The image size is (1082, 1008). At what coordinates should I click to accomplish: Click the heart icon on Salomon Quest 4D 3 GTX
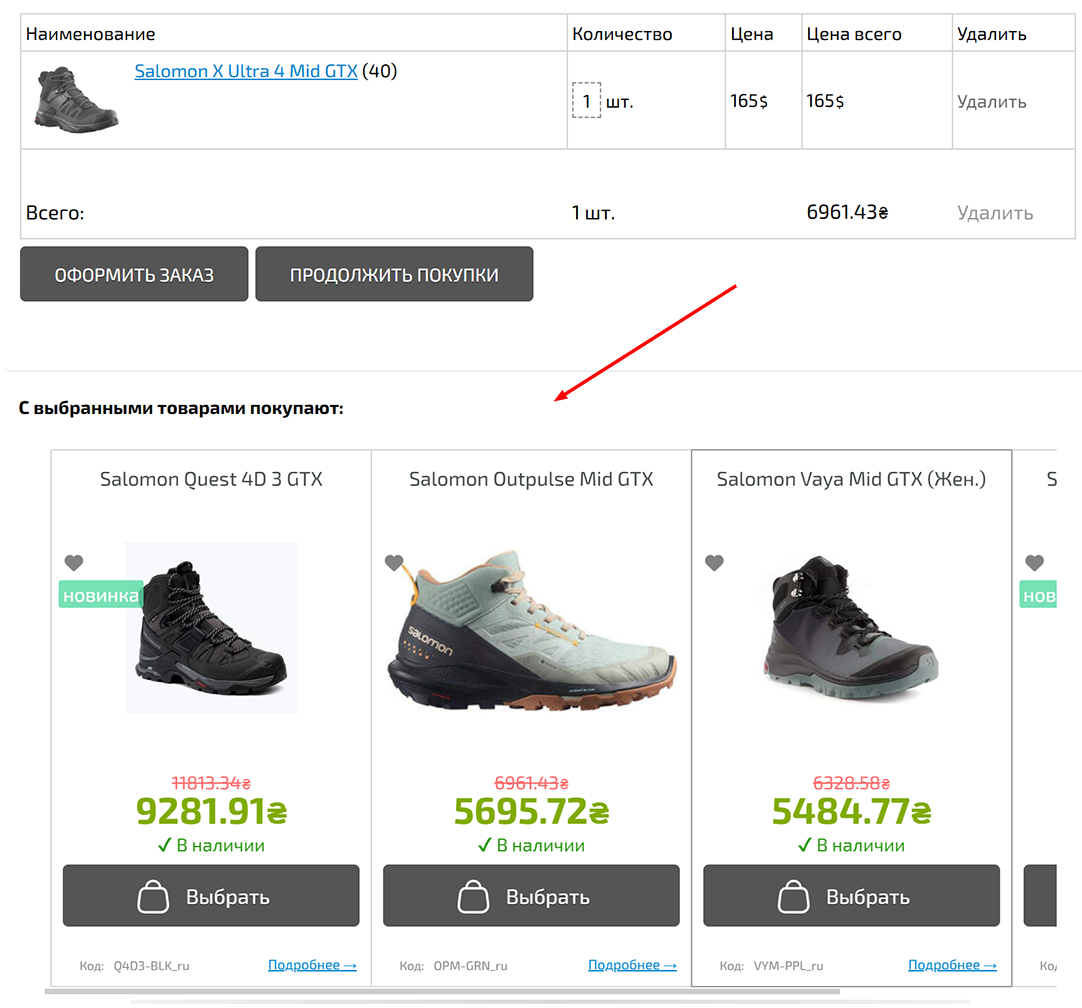pos(73,563)
